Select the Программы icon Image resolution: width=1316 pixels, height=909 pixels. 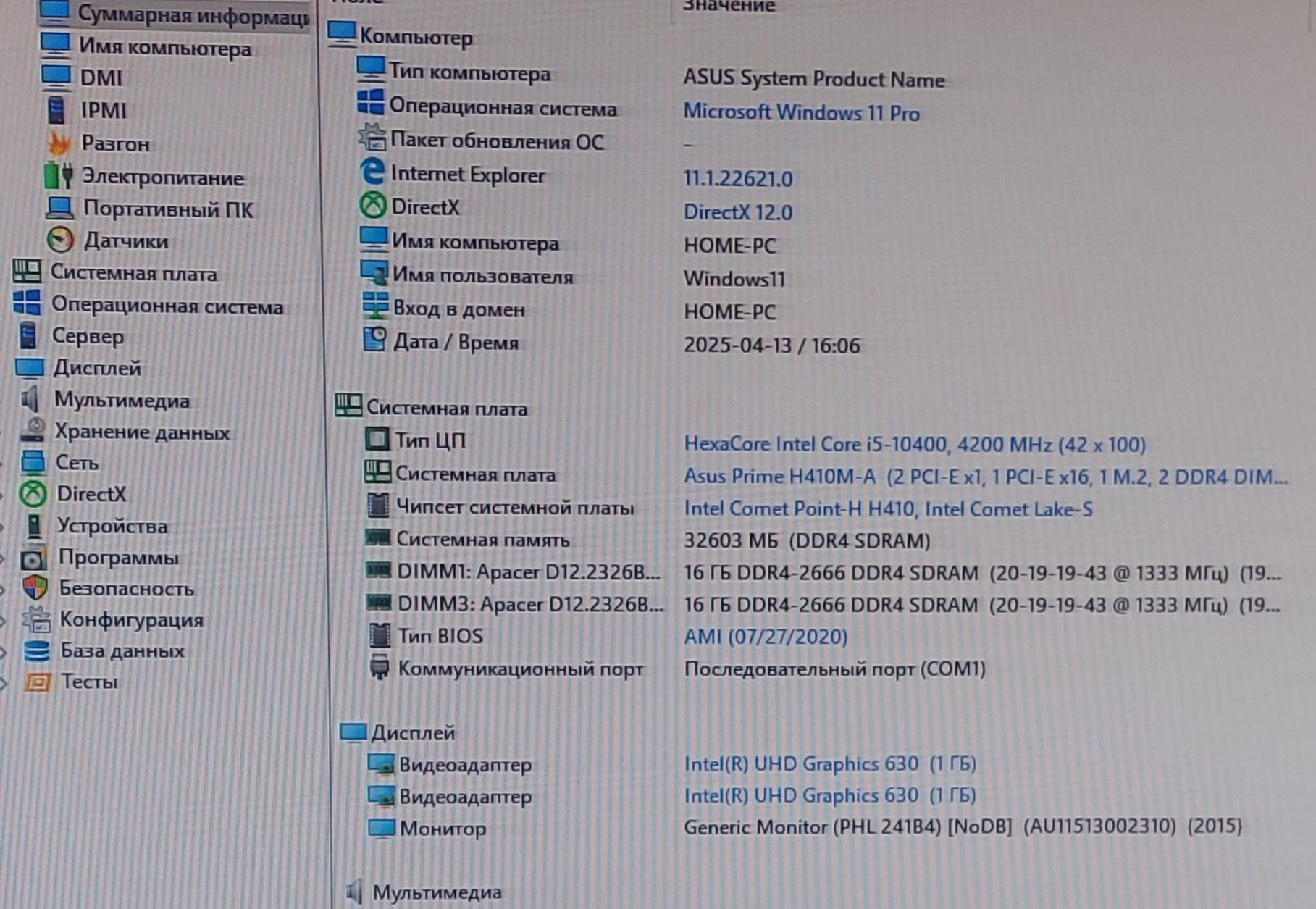(33, 558)
